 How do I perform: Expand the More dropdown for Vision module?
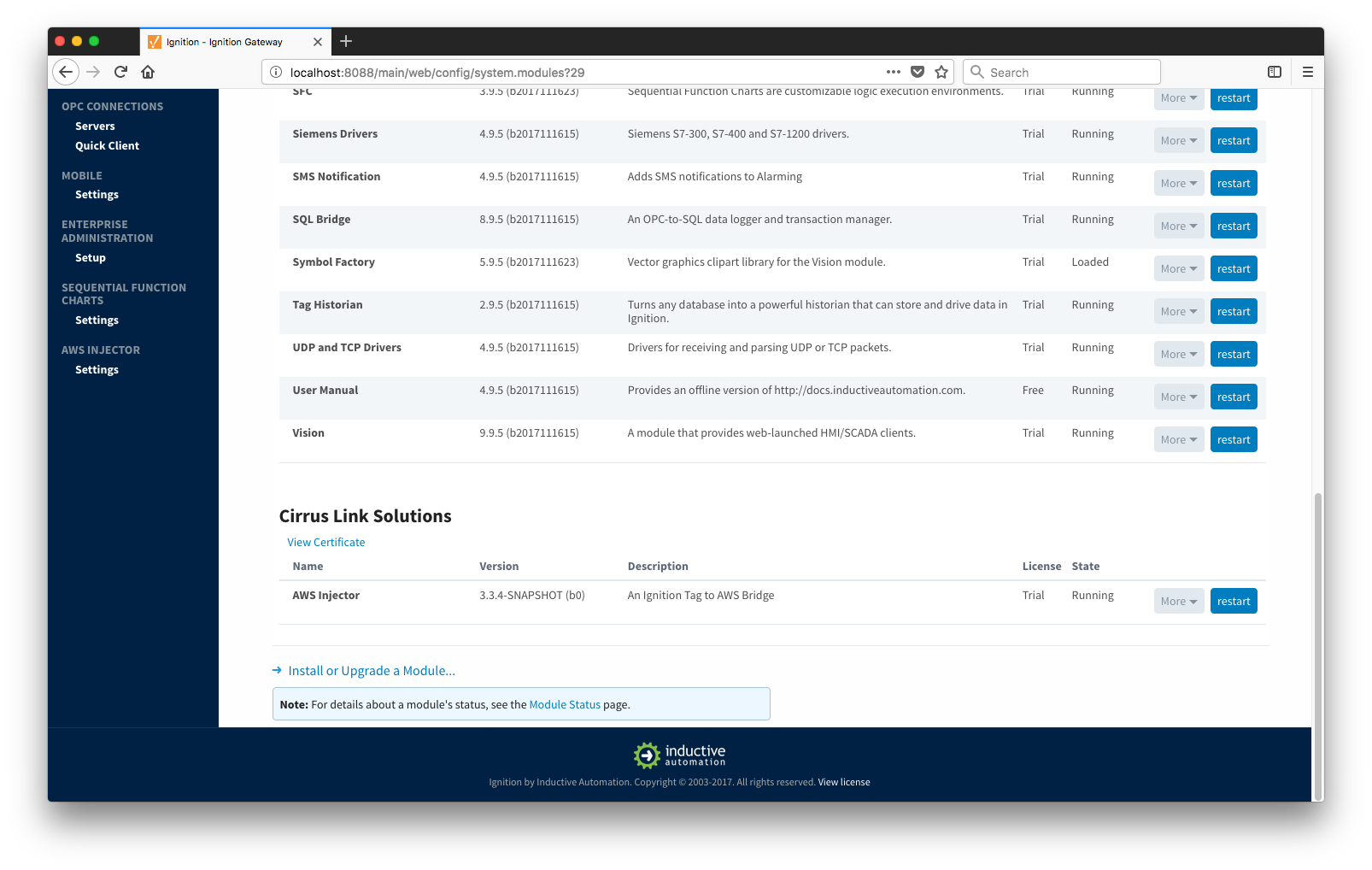tap(1178, 440)
